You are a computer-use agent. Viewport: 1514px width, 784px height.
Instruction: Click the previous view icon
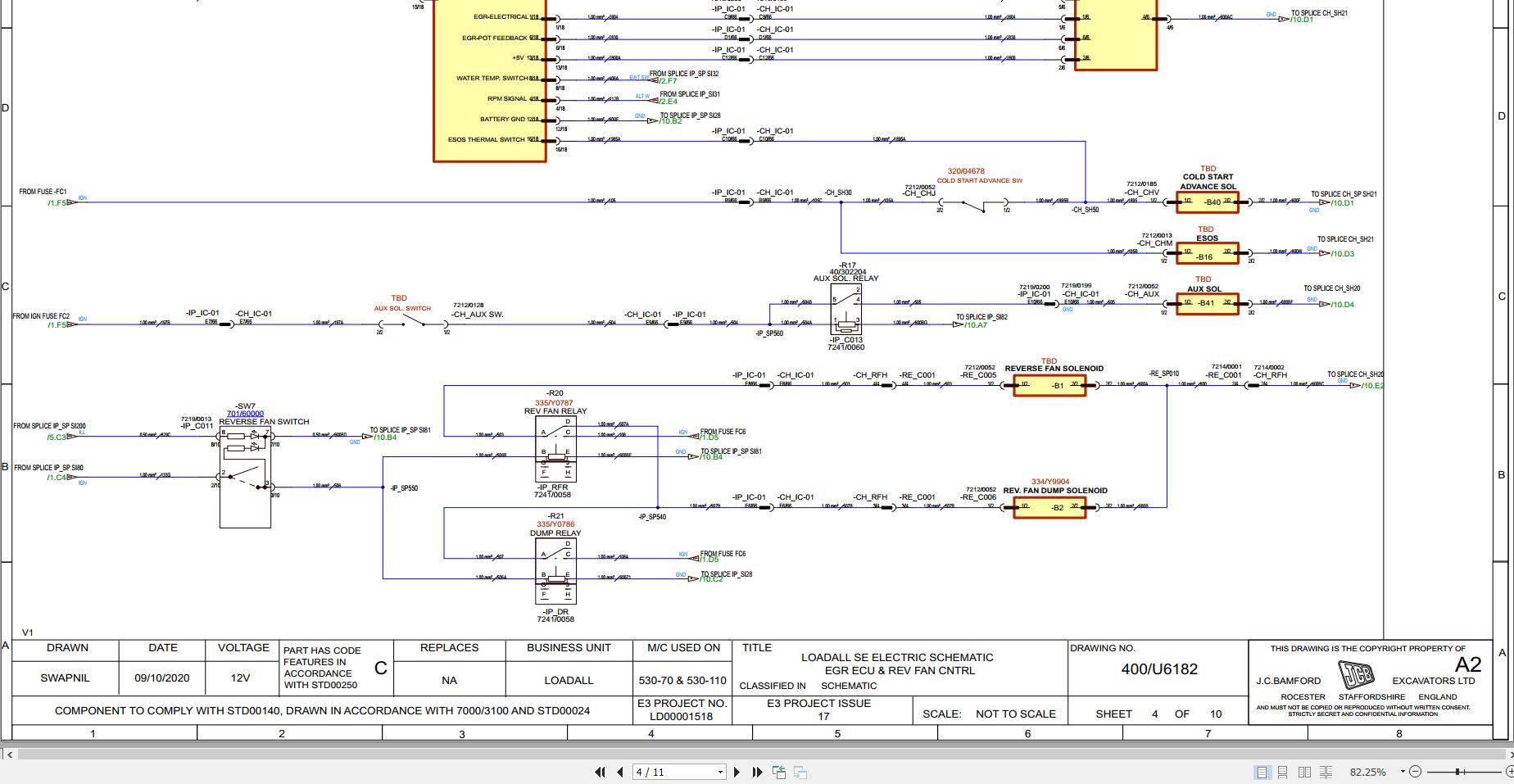(x=779, y=772)
